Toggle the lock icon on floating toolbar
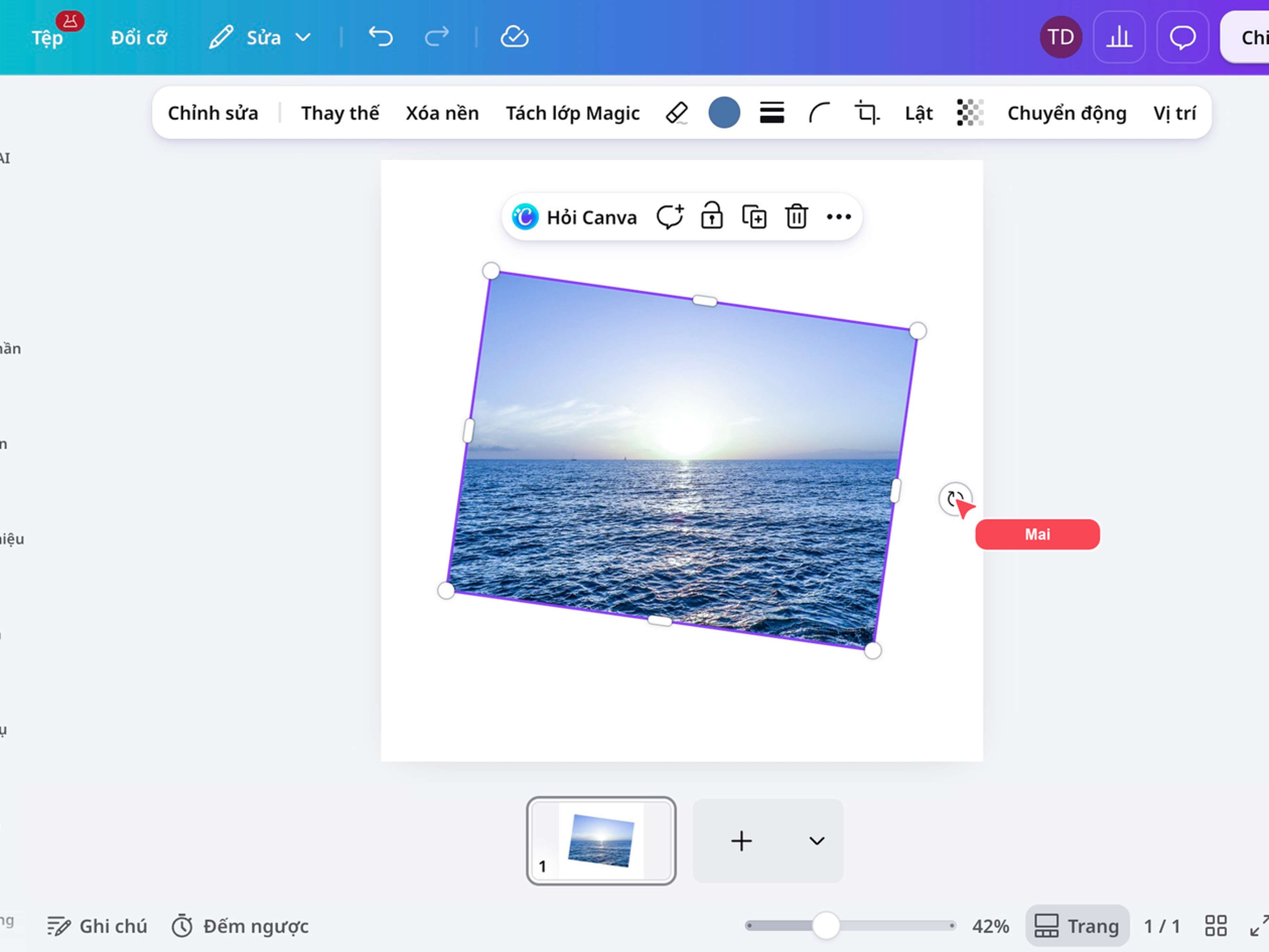 pyautogui.click(x=711, y=216)
